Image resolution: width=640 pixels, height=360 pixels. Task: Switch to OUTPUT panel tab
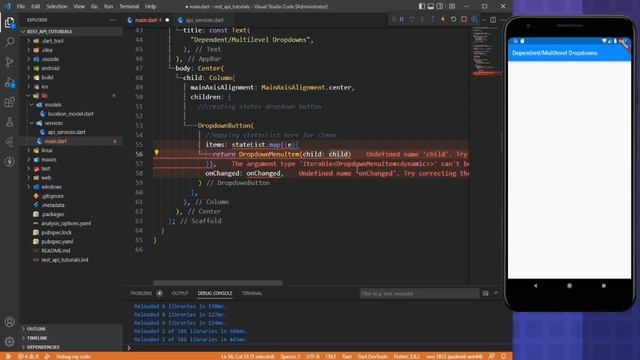[180, 293]
